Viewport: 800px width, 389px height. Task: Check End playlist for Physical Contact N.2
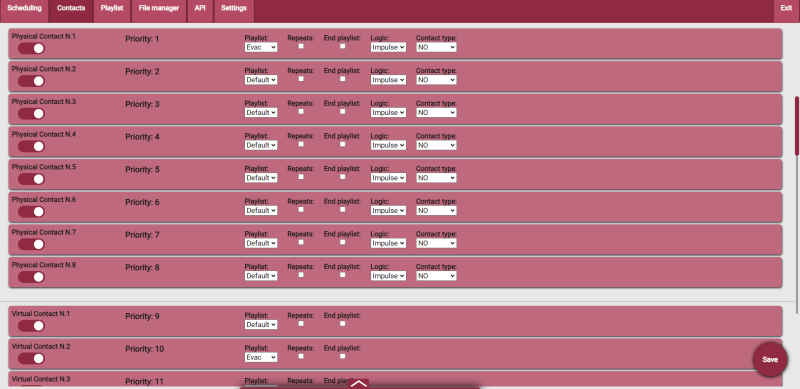(342, 79)
